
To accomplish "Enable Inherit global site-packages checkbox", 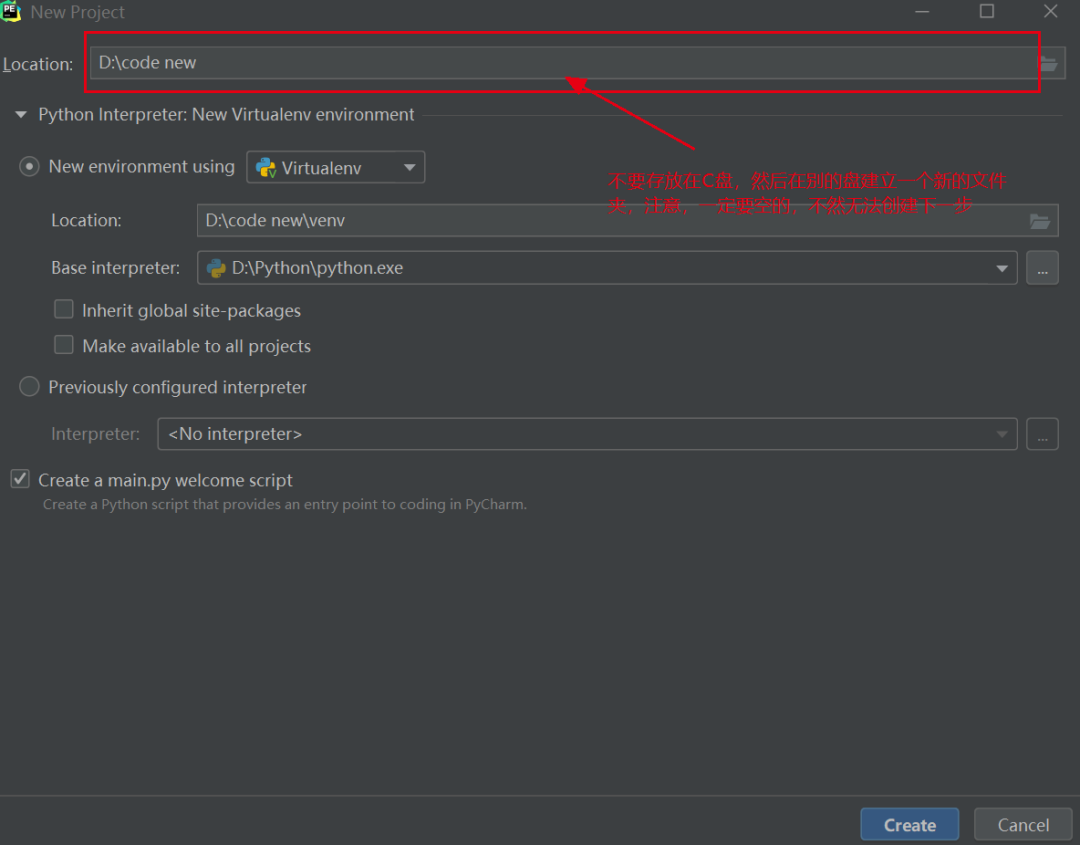I will pos(64,309).
